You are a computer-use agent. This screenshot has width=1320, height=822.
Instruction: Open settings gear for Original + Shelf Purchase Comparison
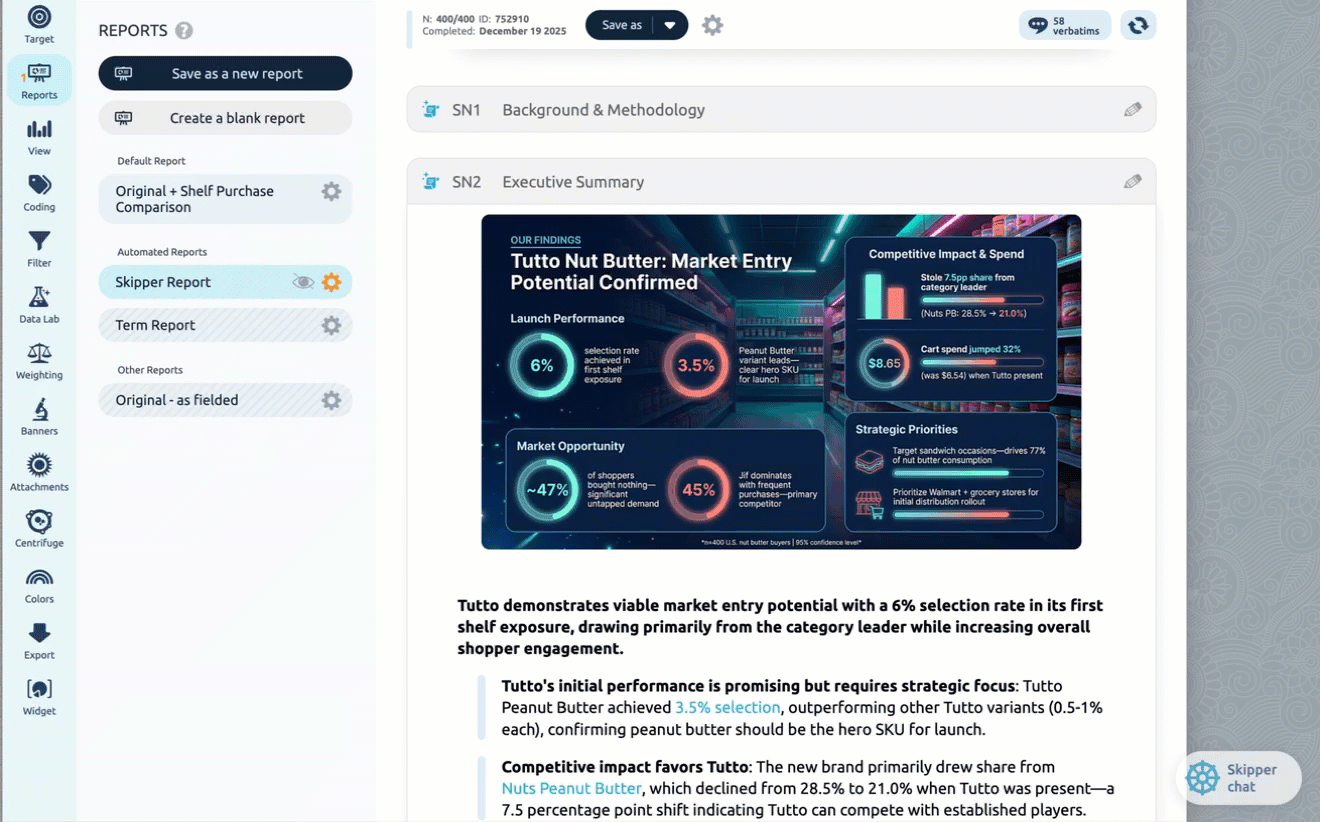pyautogui.click(x=331, y=191)
